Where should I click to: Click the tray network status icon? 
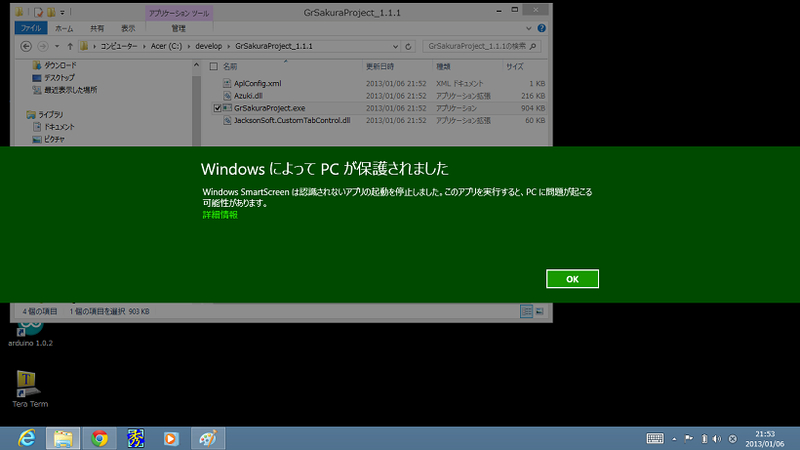tap(733, 438)
